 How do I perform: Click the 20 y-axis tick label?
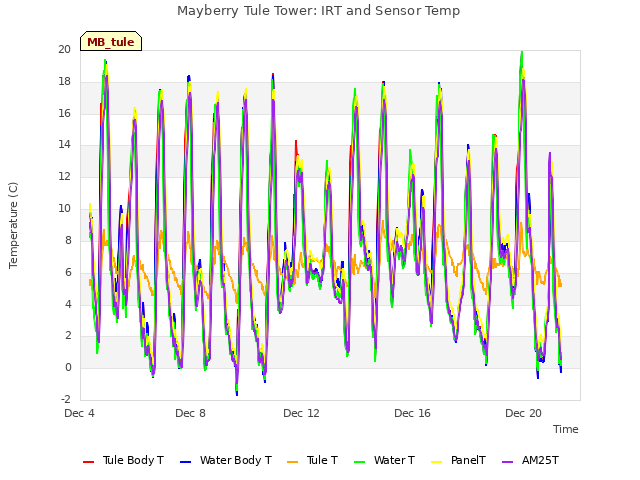[64, 50]
